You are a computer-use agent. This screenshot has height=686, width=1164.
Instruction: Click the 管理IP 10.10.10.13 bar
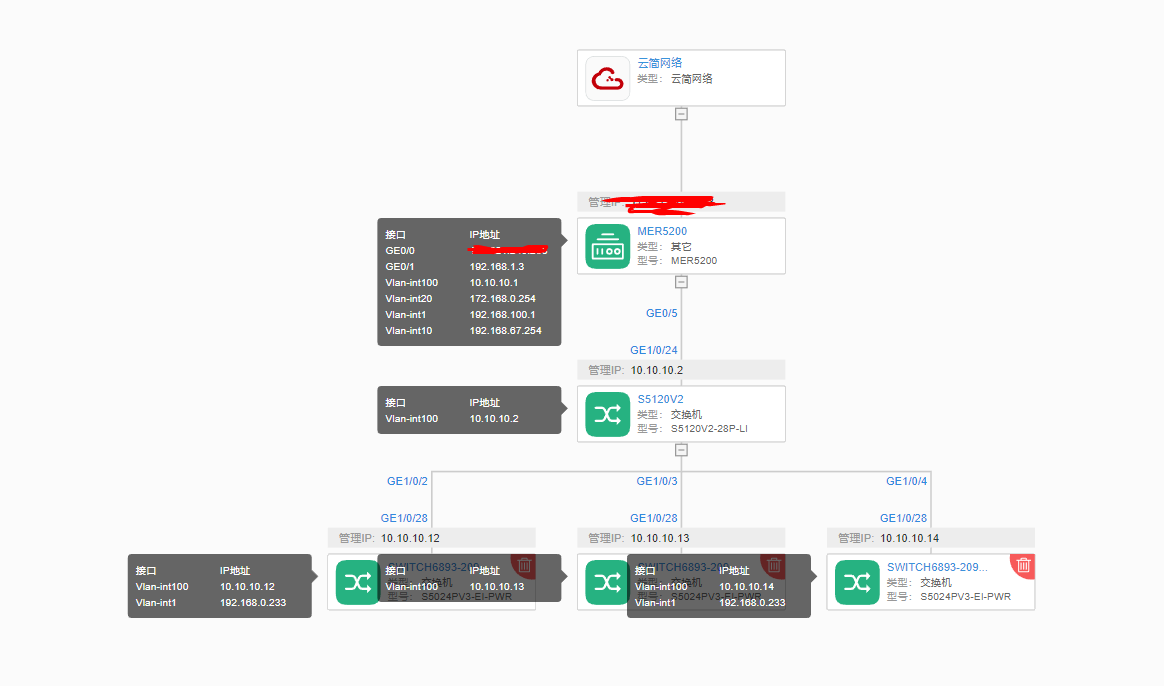(x=681, y=538)
